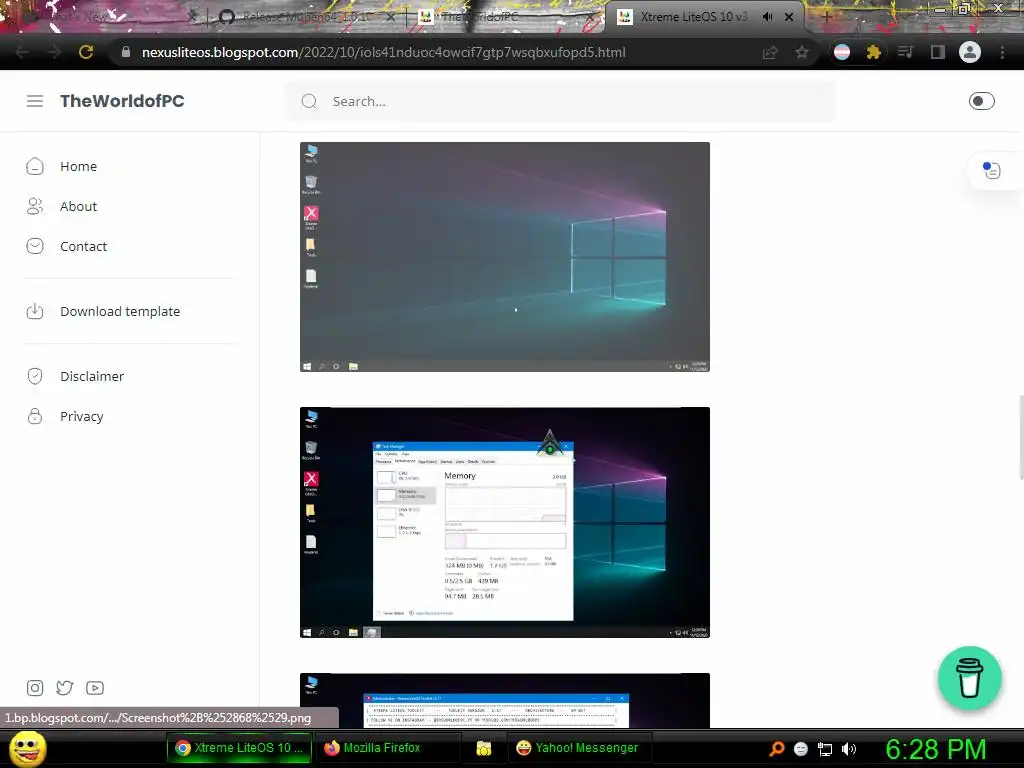Image resolution: width=1024 pixels, height=768 pixels.
Task: Click the padlock site info icon
Action: pyautogui.click(x=126, y=52)
